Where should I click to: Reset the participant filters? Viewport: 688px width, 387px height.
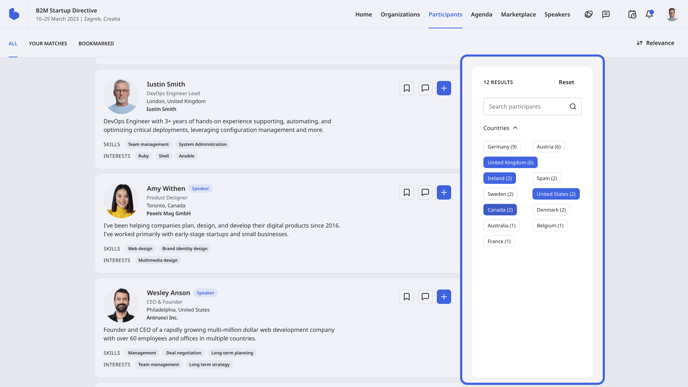point(566,82)
